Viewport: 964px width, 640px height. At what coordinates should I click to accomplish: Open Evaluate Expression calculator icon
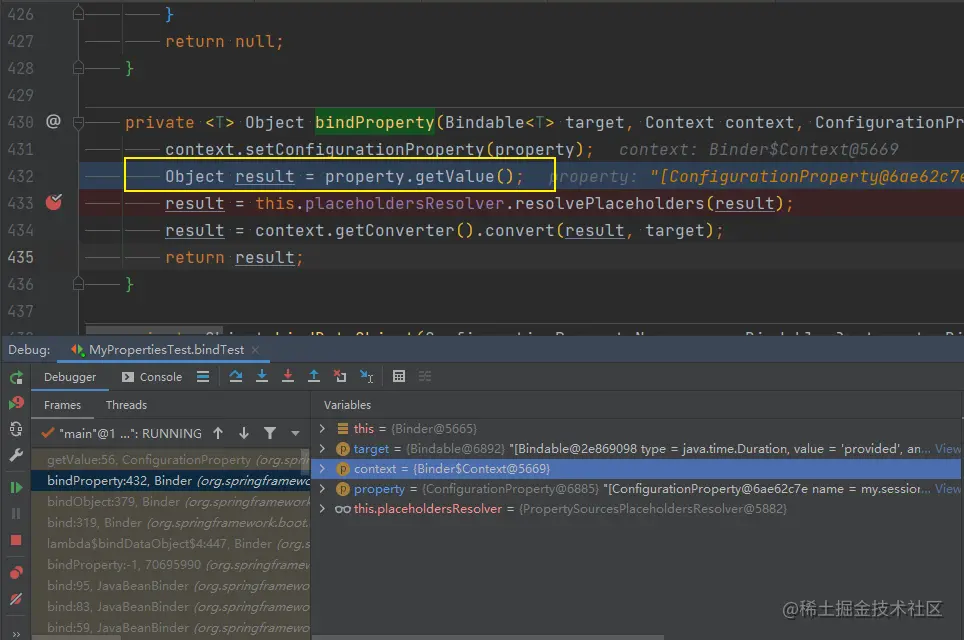click(399, 376)
